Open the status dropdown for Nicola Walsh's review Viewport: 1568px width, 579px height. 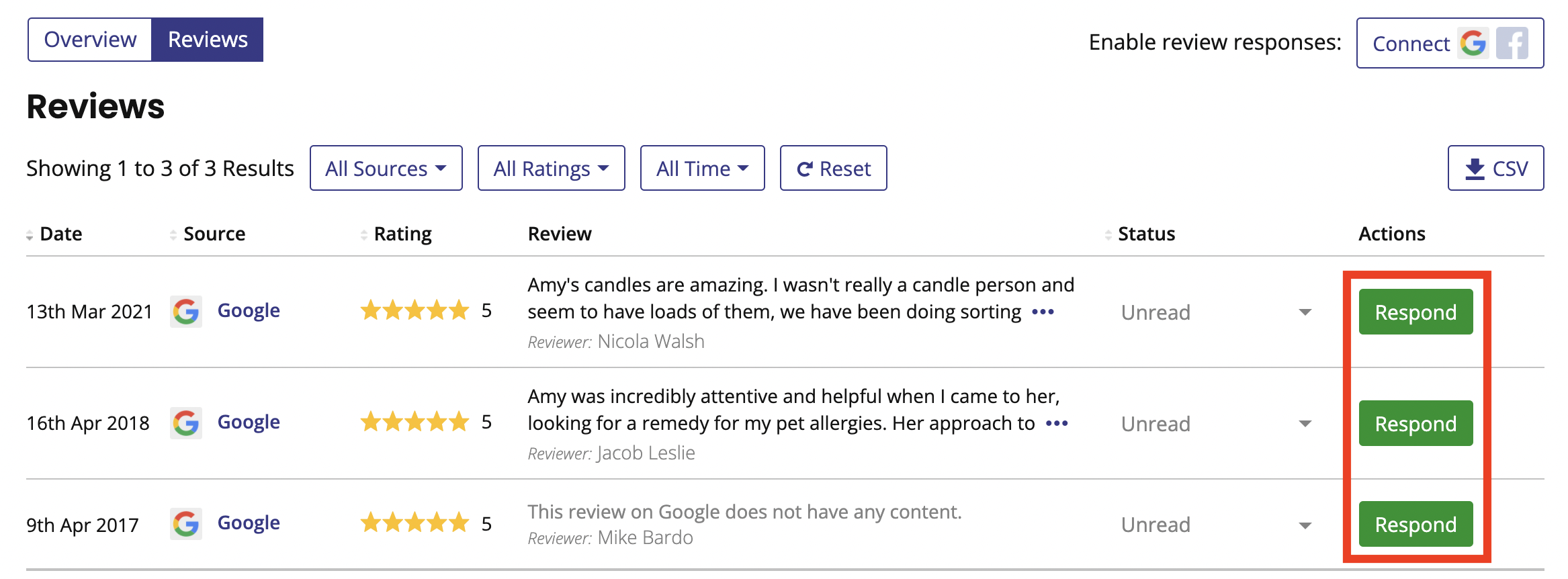coord(1304,312)
